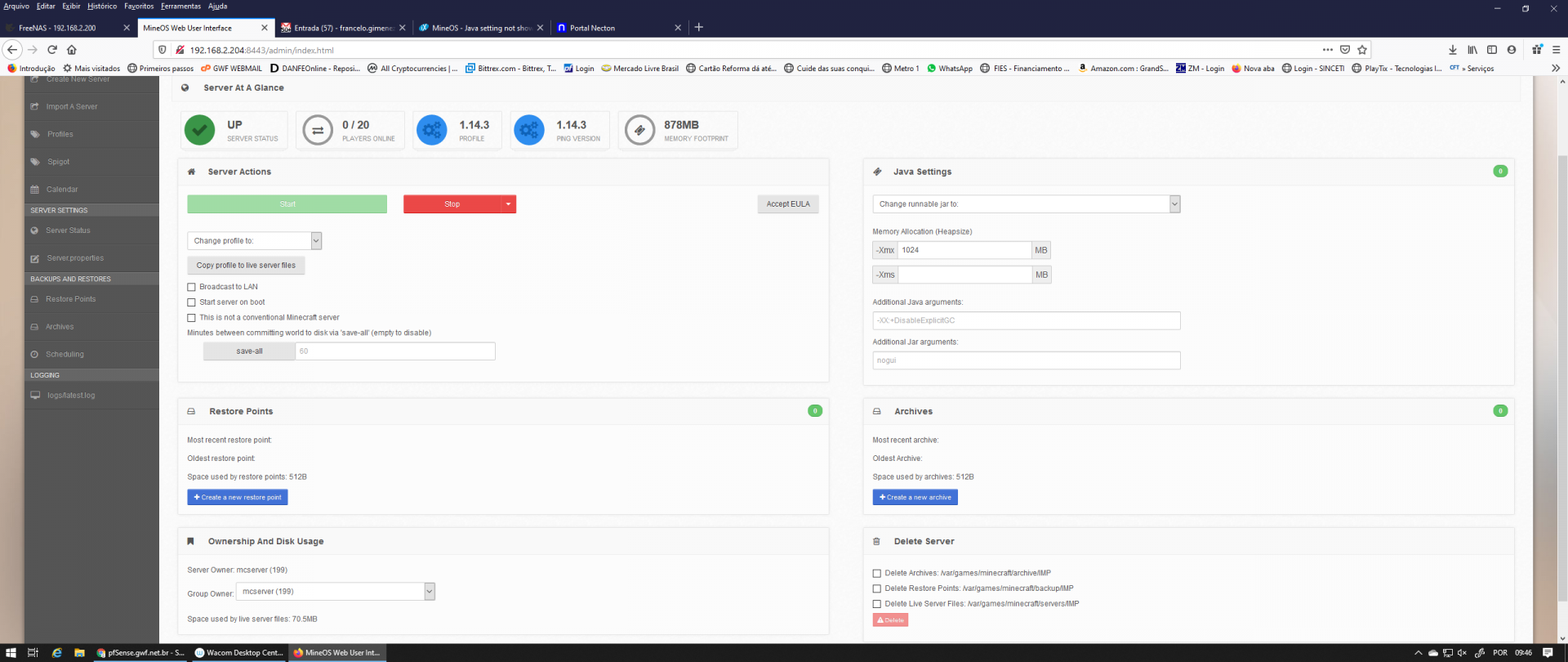Open Internet Explorer from taskbar

point(56,653)
